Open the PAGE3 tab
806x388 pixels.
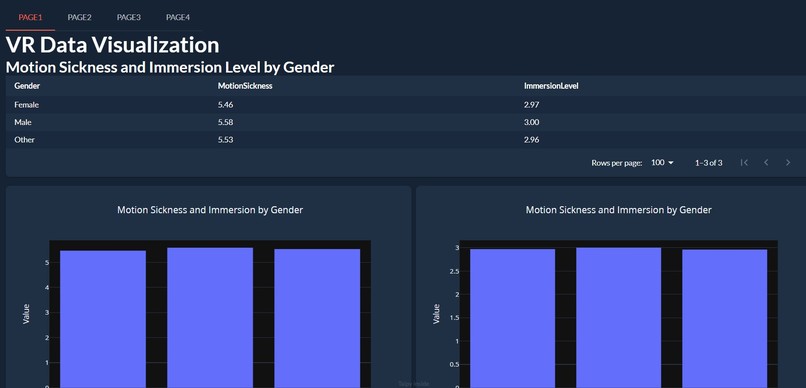coord(129,17)
